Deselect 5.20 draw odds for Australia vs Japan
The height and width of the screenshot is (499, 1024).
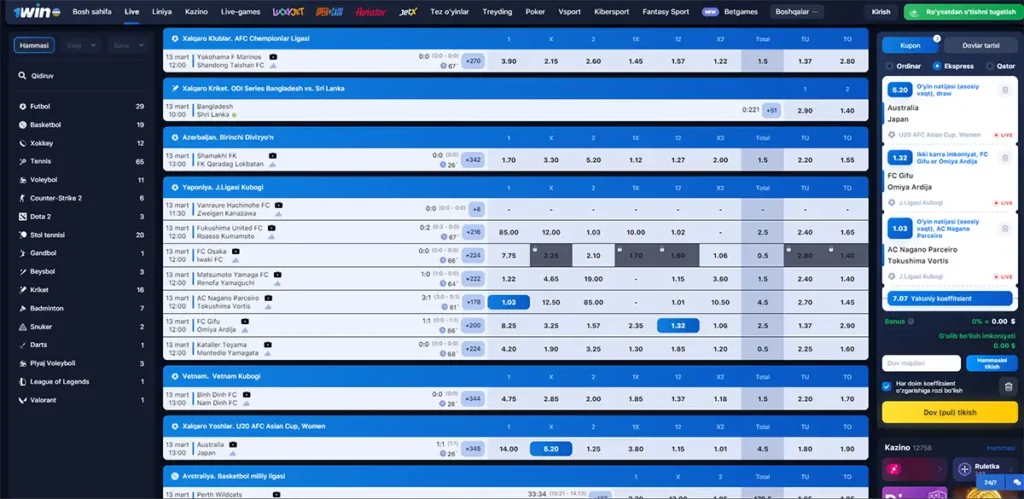pyautogui.click(x=551, y=449)
